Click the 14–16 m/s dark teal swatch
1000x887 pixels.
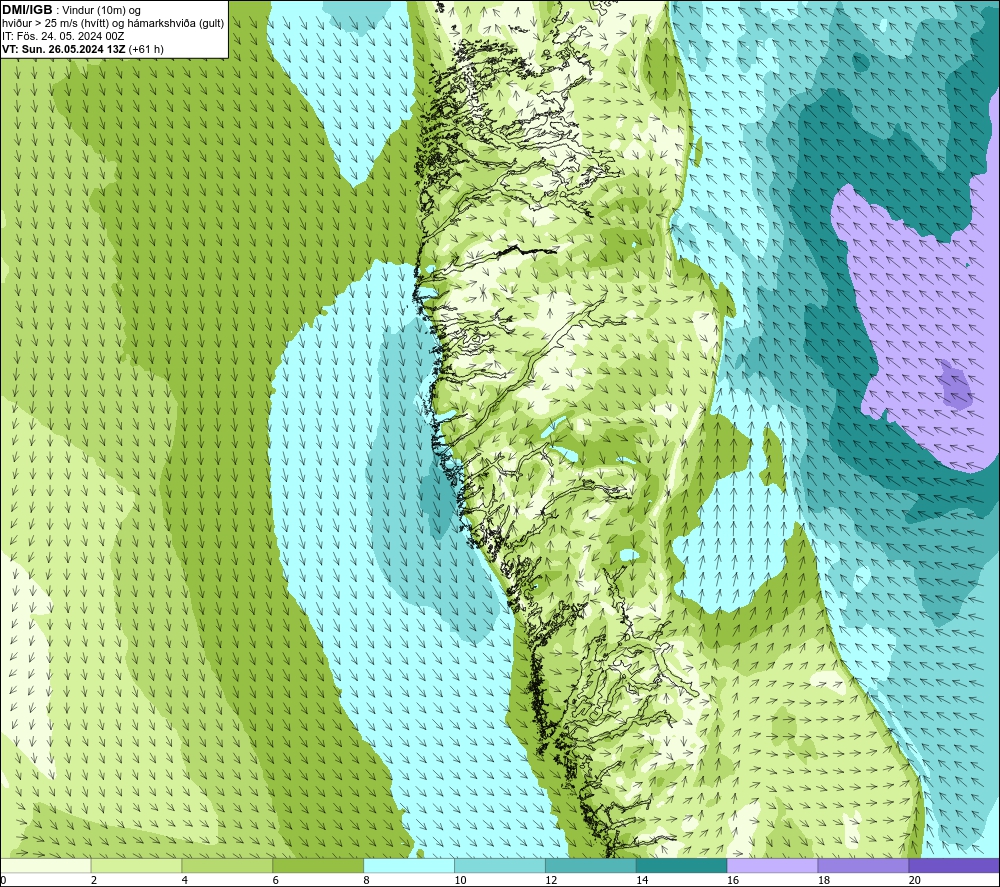coord(682,866)
